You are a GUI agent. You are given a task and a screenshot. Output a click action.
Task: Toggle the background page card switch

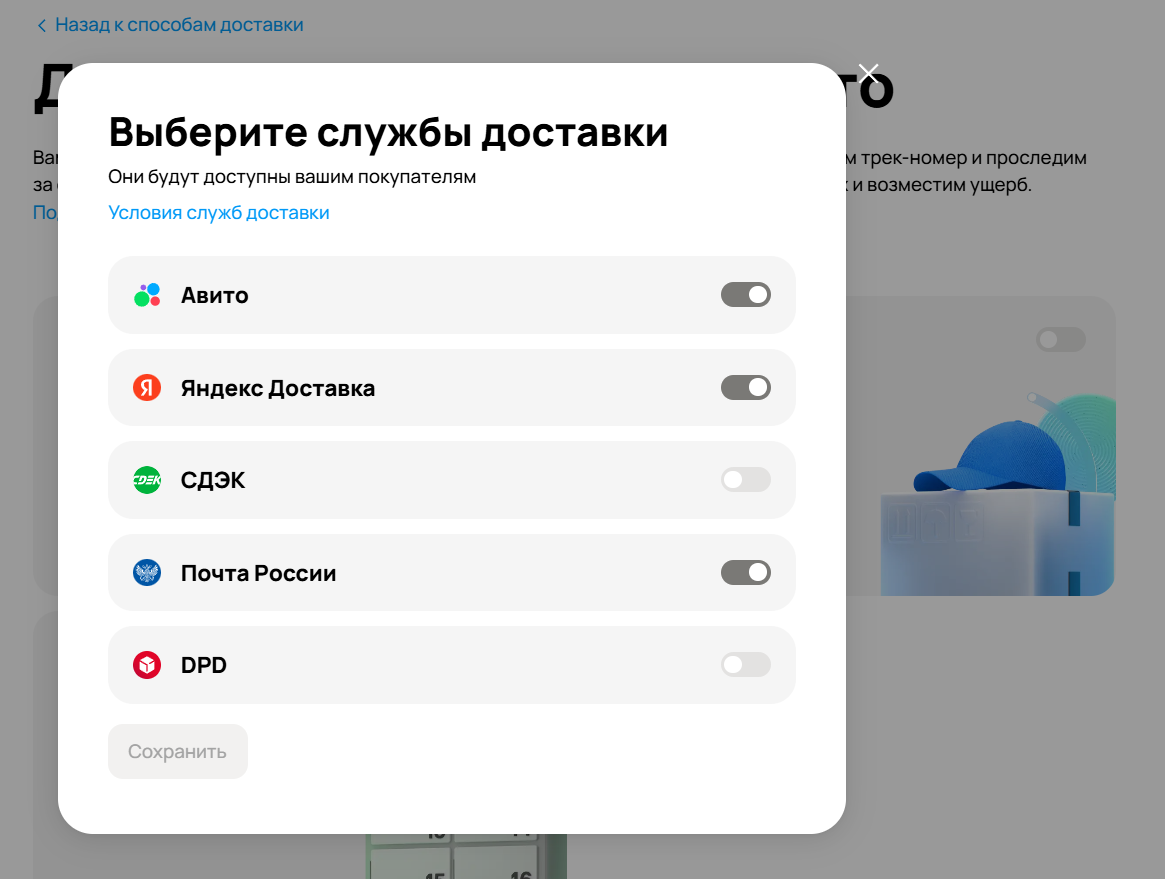[x=1061, y=340]
